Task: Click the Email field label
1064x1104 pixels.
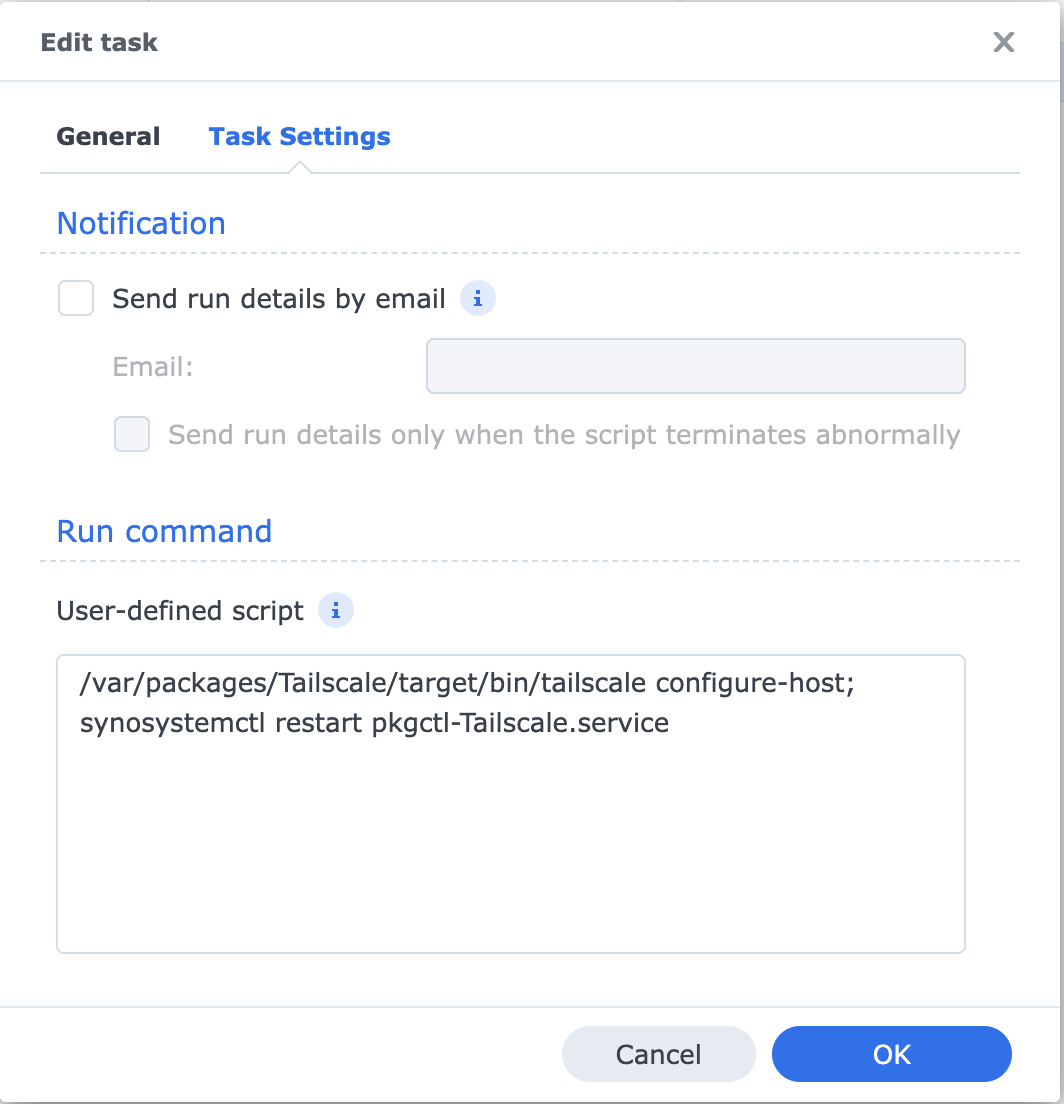Action: tap(152, 366)
